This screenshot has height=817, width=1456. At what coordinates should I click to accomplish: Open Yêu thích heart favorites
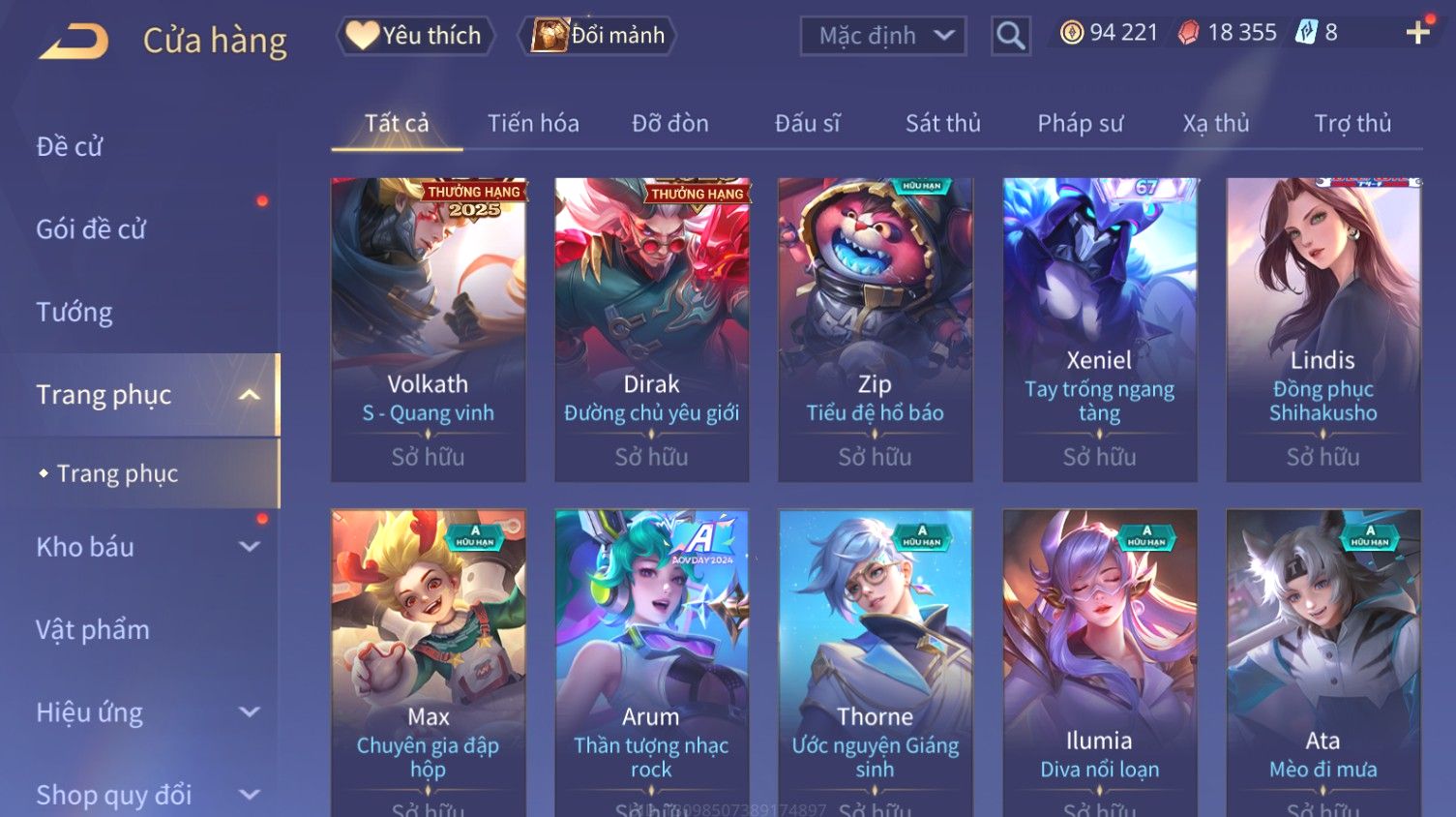(x=415, y=36)
